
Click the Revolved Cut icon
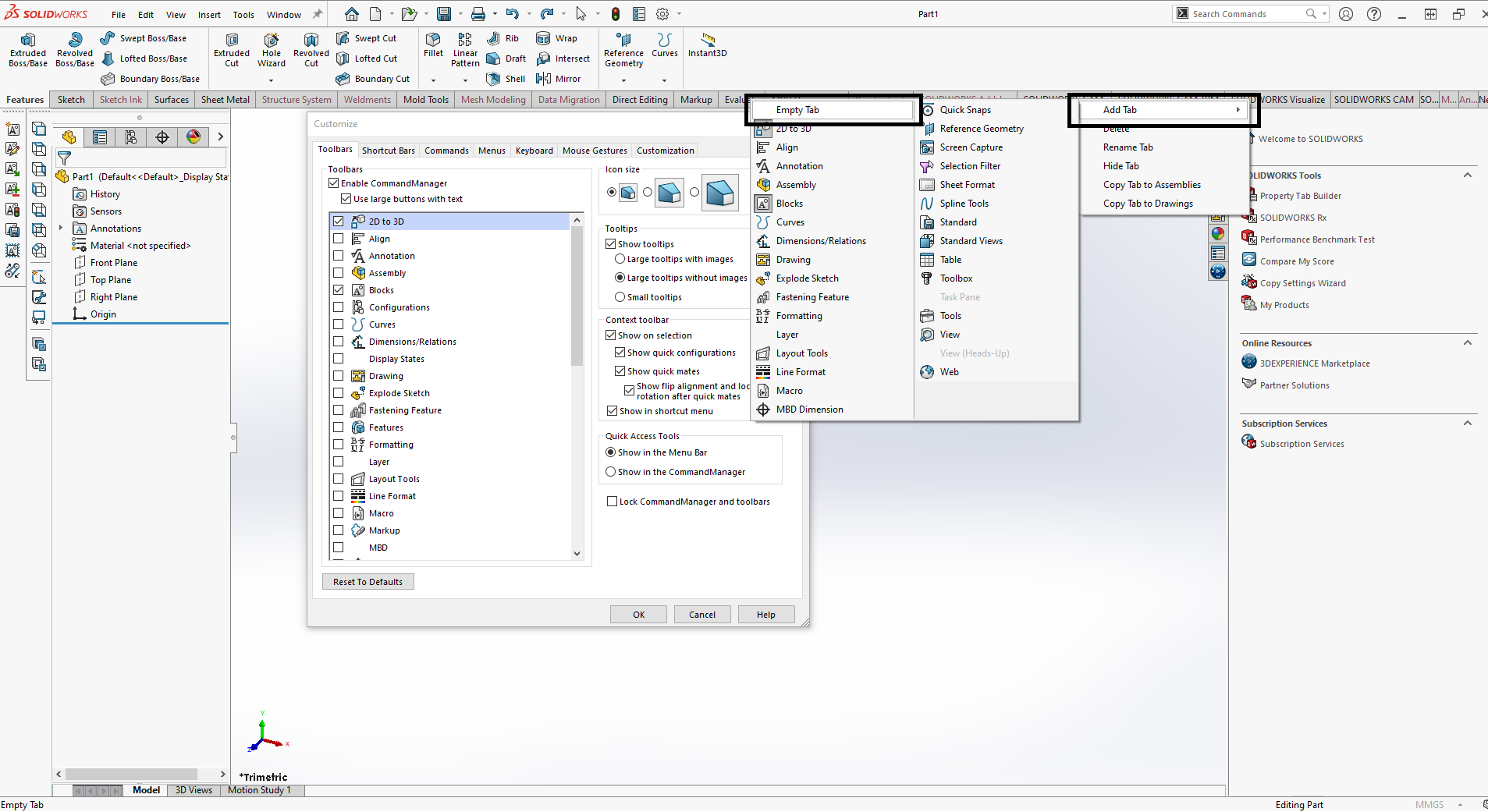tap(311, 51)
